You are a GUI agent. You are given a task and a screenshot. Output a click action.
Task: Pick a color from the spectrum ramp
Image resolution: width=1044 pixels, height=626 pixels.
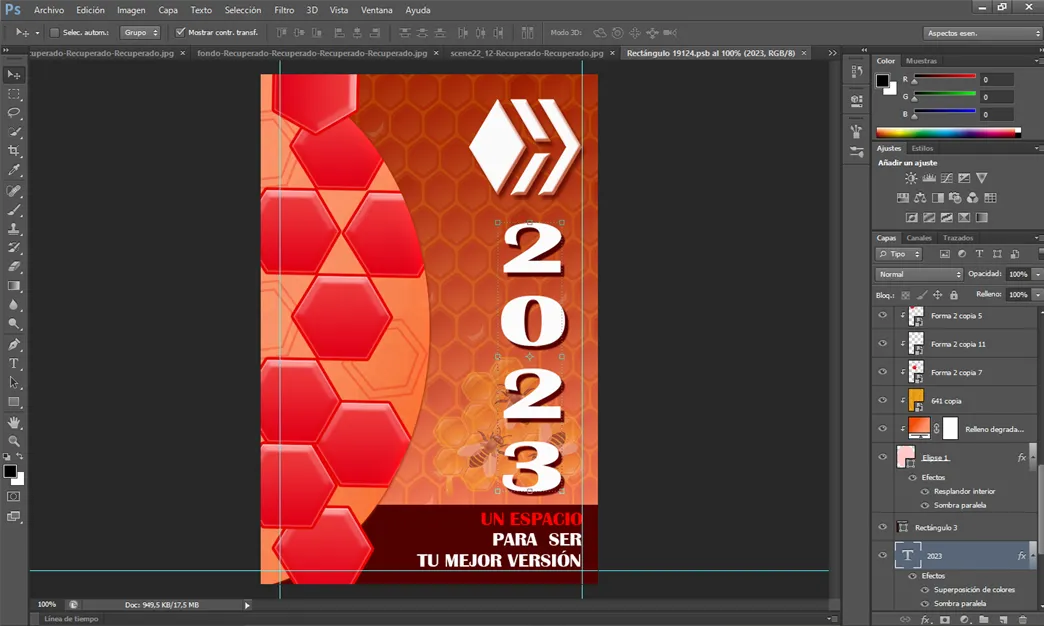pos(948,133)
